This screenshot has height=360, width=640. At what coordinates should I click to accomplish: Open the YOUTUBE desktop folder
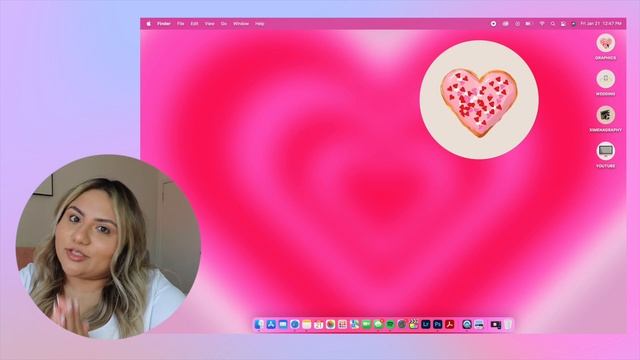tap(605, 154)
